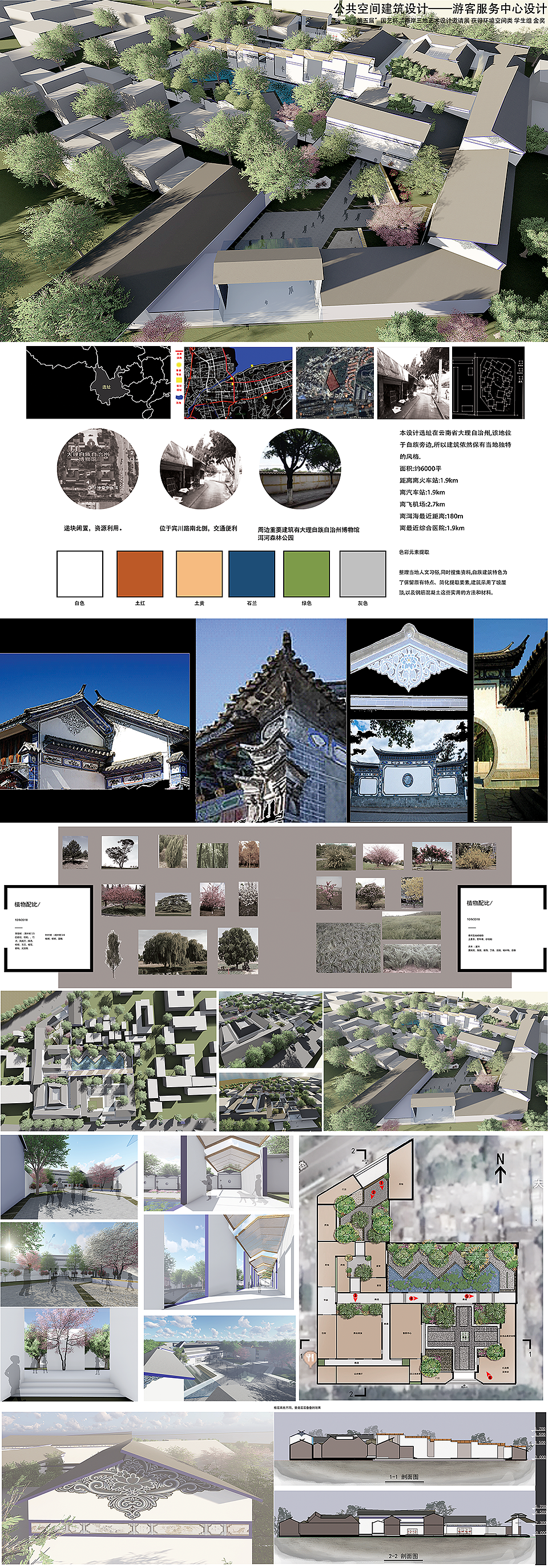Open the white carved gable ornament image
This screenshot has height=1568, width=548.
pos(409,658)
